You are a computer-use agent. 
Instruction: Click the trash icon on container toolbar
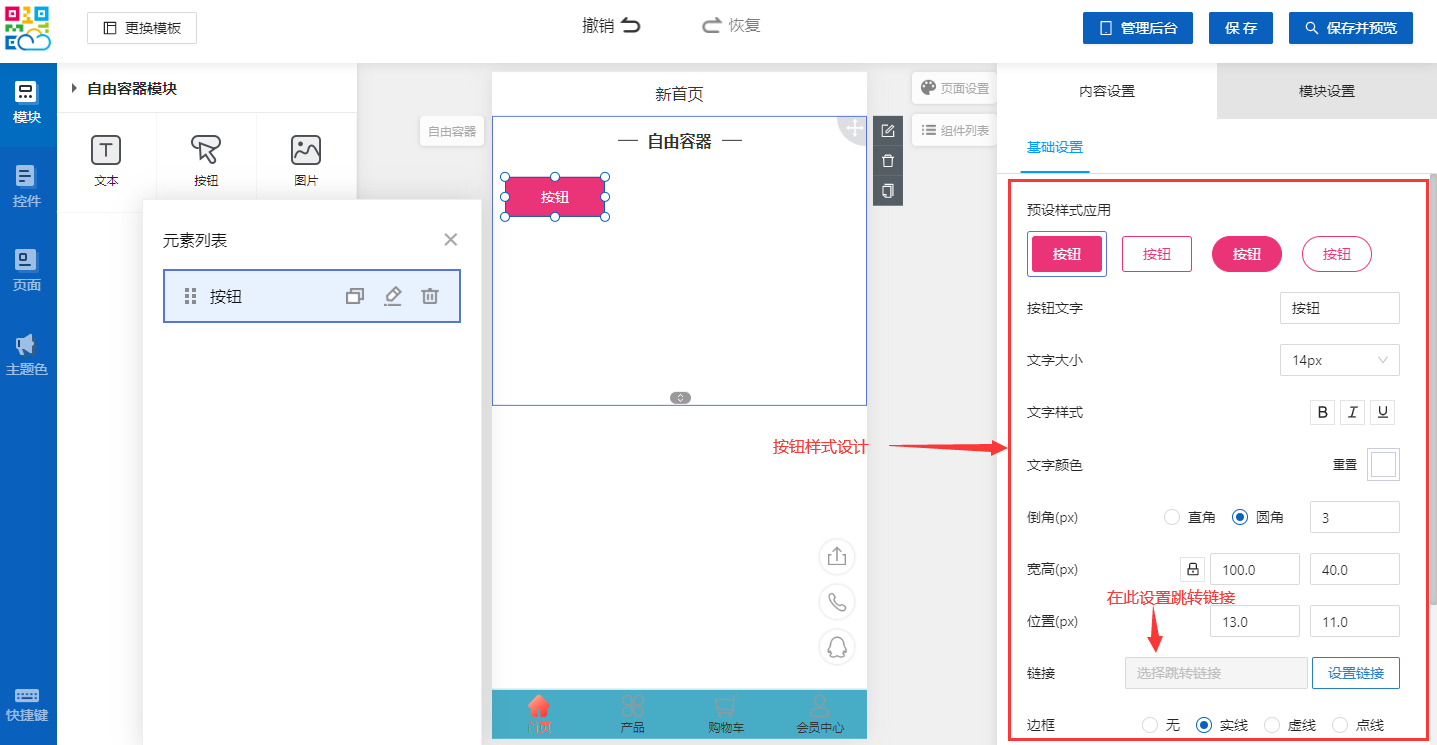[x=888, y=161]
